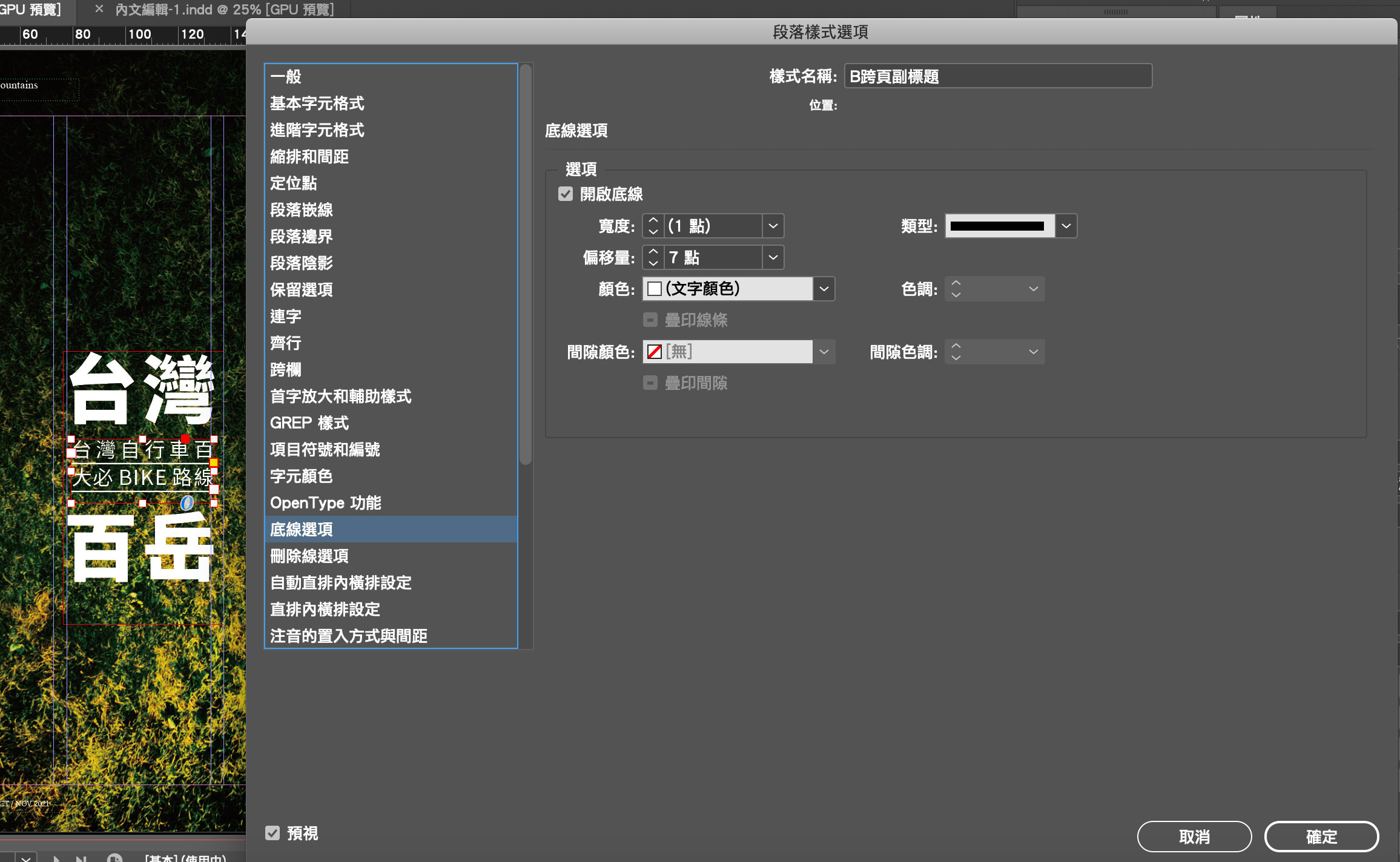Open the 顏色 color dropdown arrow
The height and width of the screenshot is (862, 1400).
tap(824, 289)
